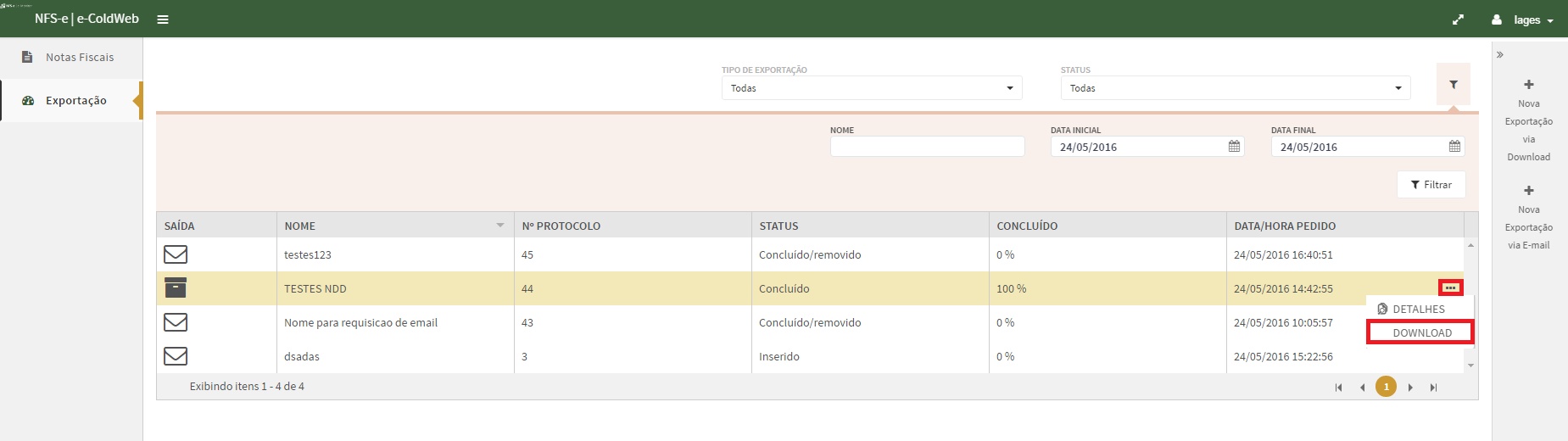This screenshot has height=441, width=1568.
Task: Toggle fullscreen with the expand arrows icon
Action: pos(1458,20)
